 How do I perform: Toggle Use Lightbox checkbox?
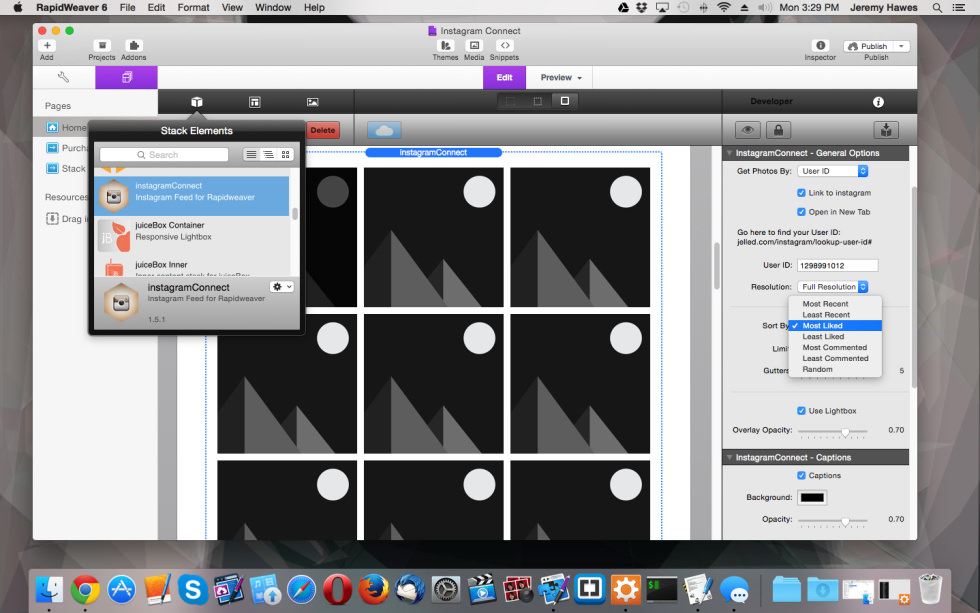coord(801,411)
